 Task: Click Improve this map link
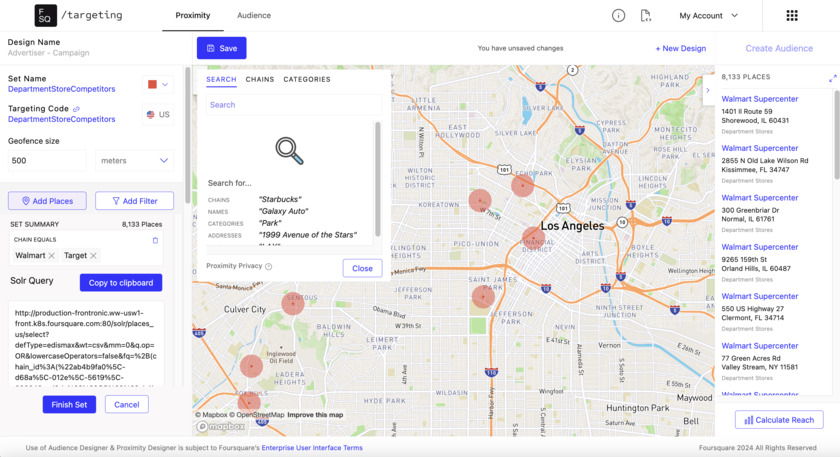pyautogui.click(x=315, y=415)
